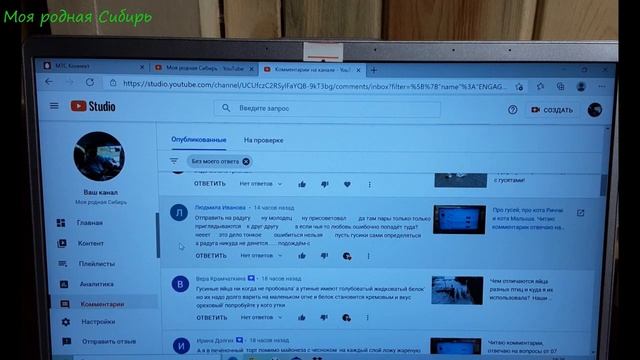Dislike the topmost partially visible comment
640x360 pixels.
[324, 184]
